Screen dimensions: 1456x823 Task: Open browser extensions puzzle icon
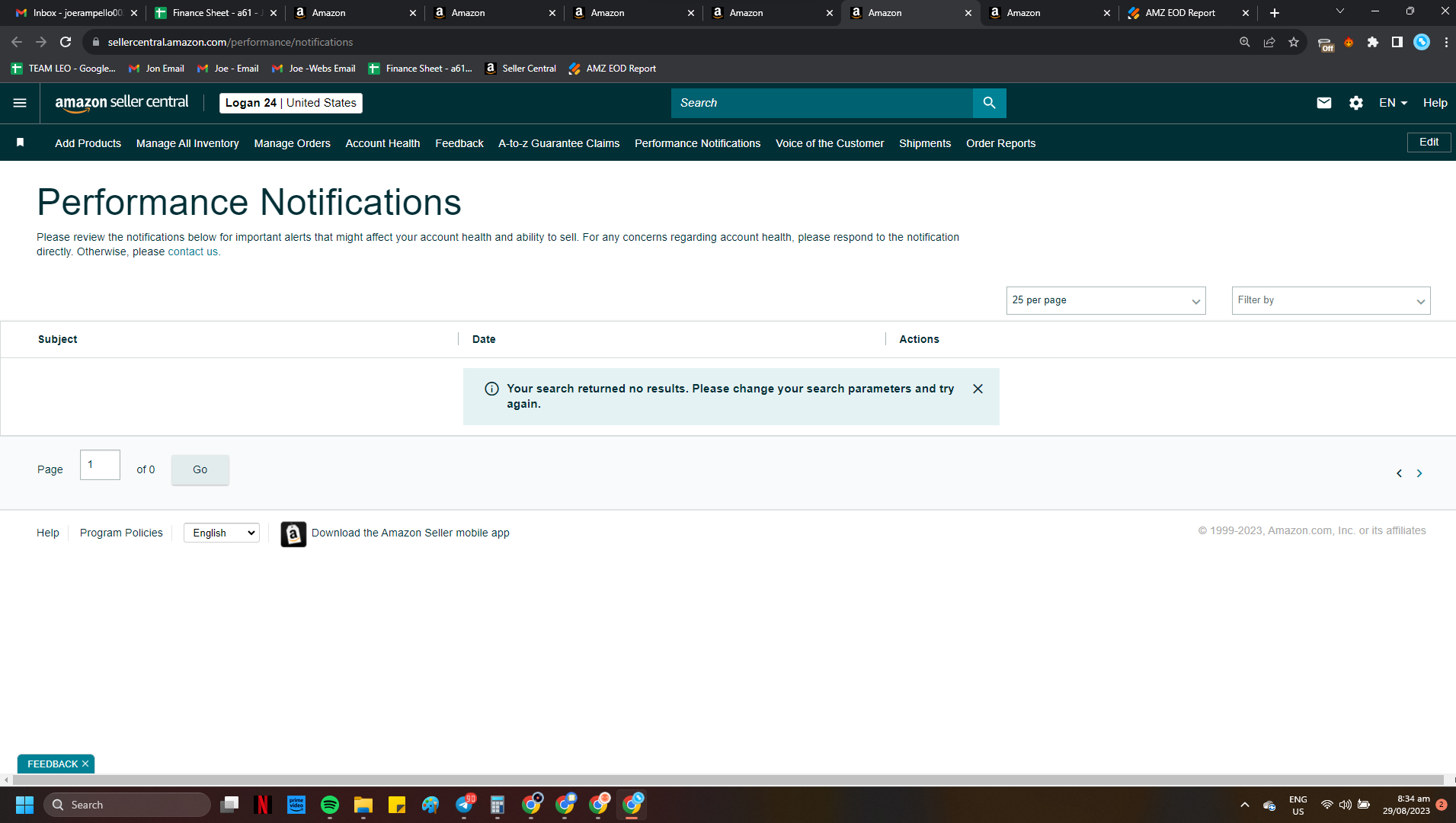pos(1373,42)
